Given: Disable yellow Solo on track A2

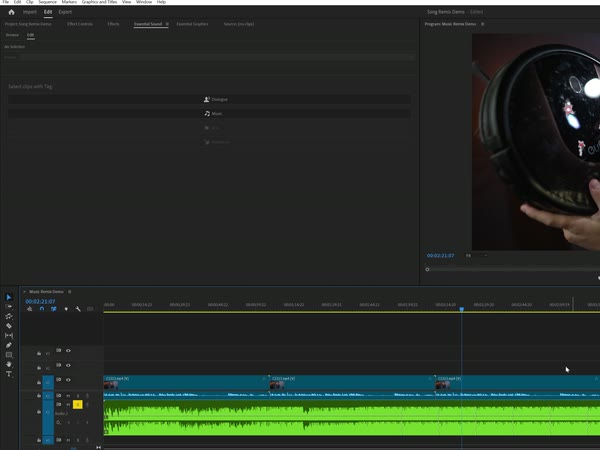Looking at the screenshot, I should (78, 404).
